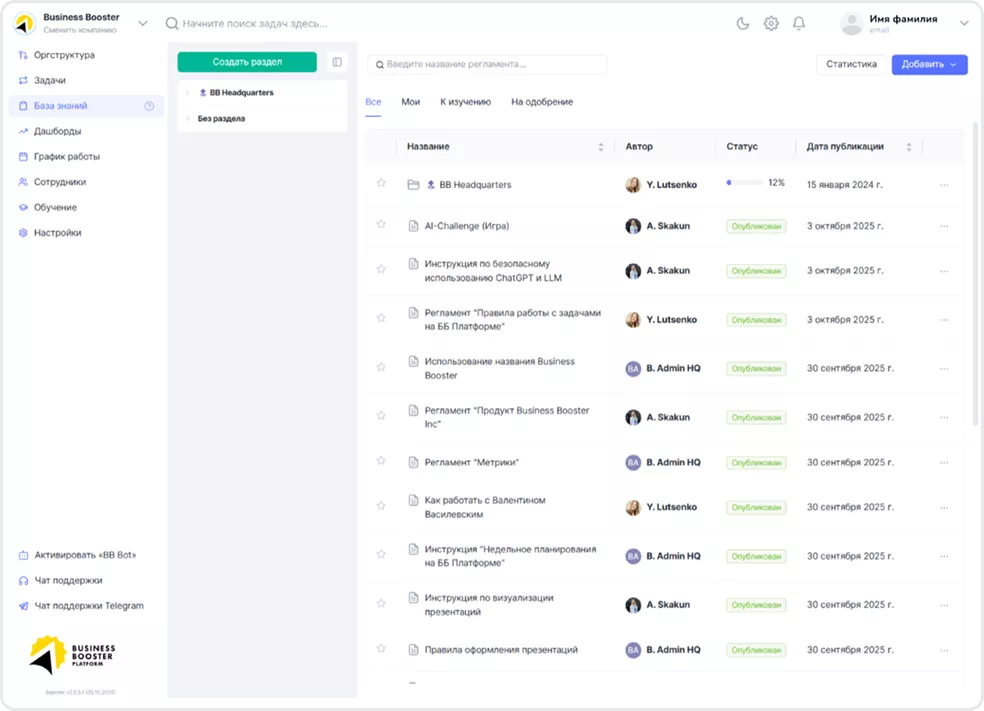Open more options for BB Headquarters row

pos(944,185)
